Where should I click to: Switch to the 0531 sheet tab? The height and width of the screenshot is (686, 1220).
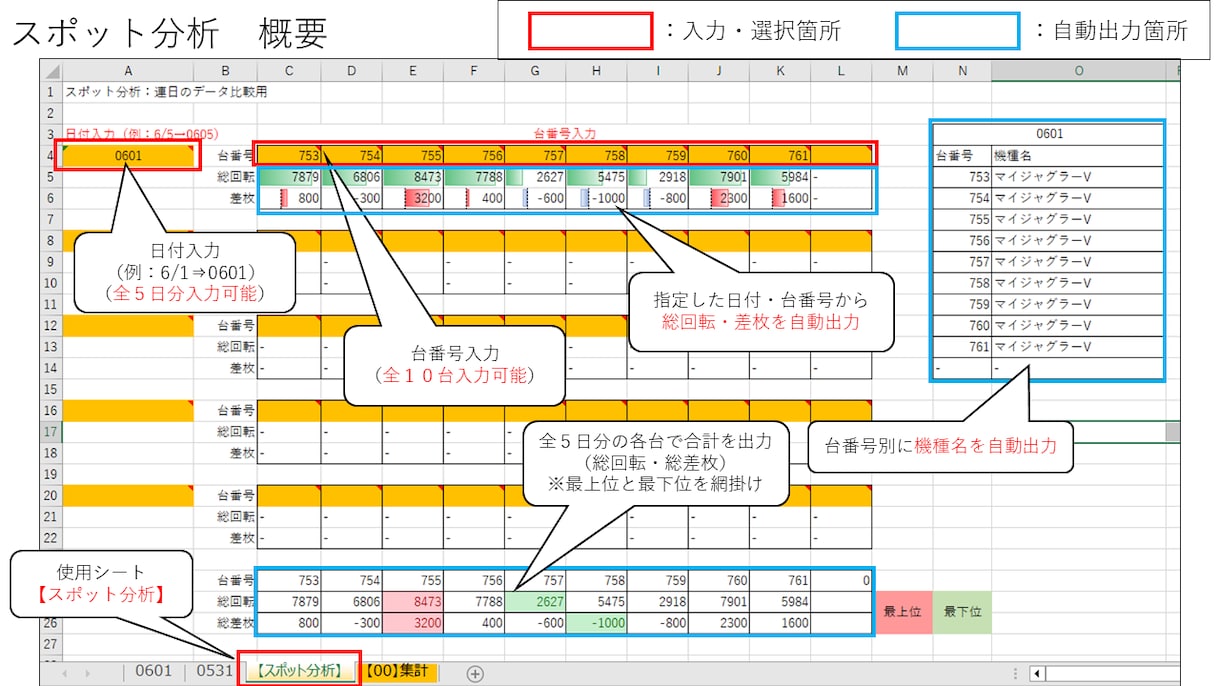[x=214, y=671]
